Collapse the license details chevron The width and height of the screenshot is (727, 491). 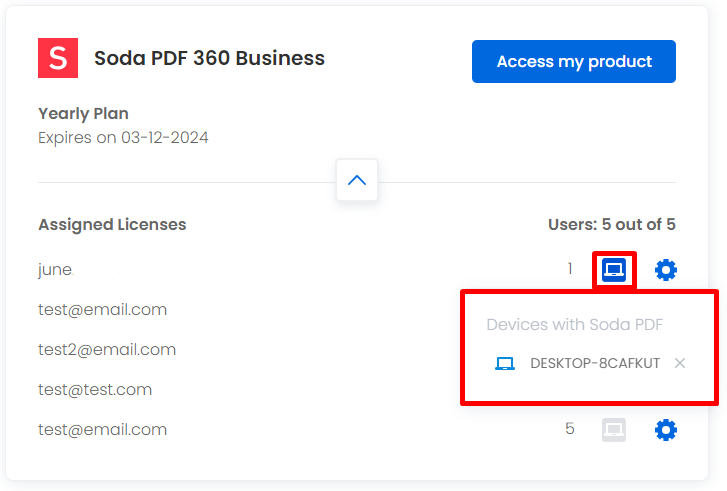tap(357, 180)
